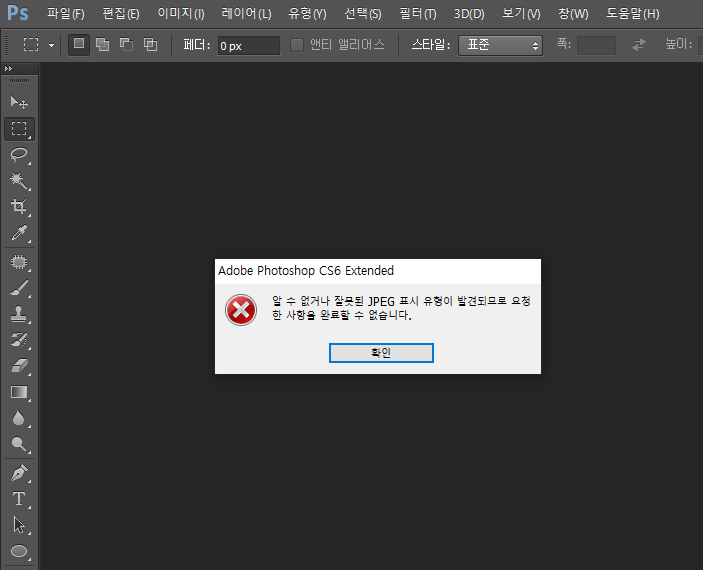Choose Add to Selection mode
The image size is (703, 570).
pos(103,45)
